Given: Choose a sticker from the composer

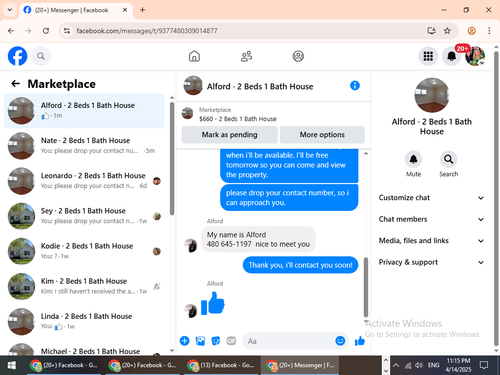Looking at the screenshot, I should point(216,341).
